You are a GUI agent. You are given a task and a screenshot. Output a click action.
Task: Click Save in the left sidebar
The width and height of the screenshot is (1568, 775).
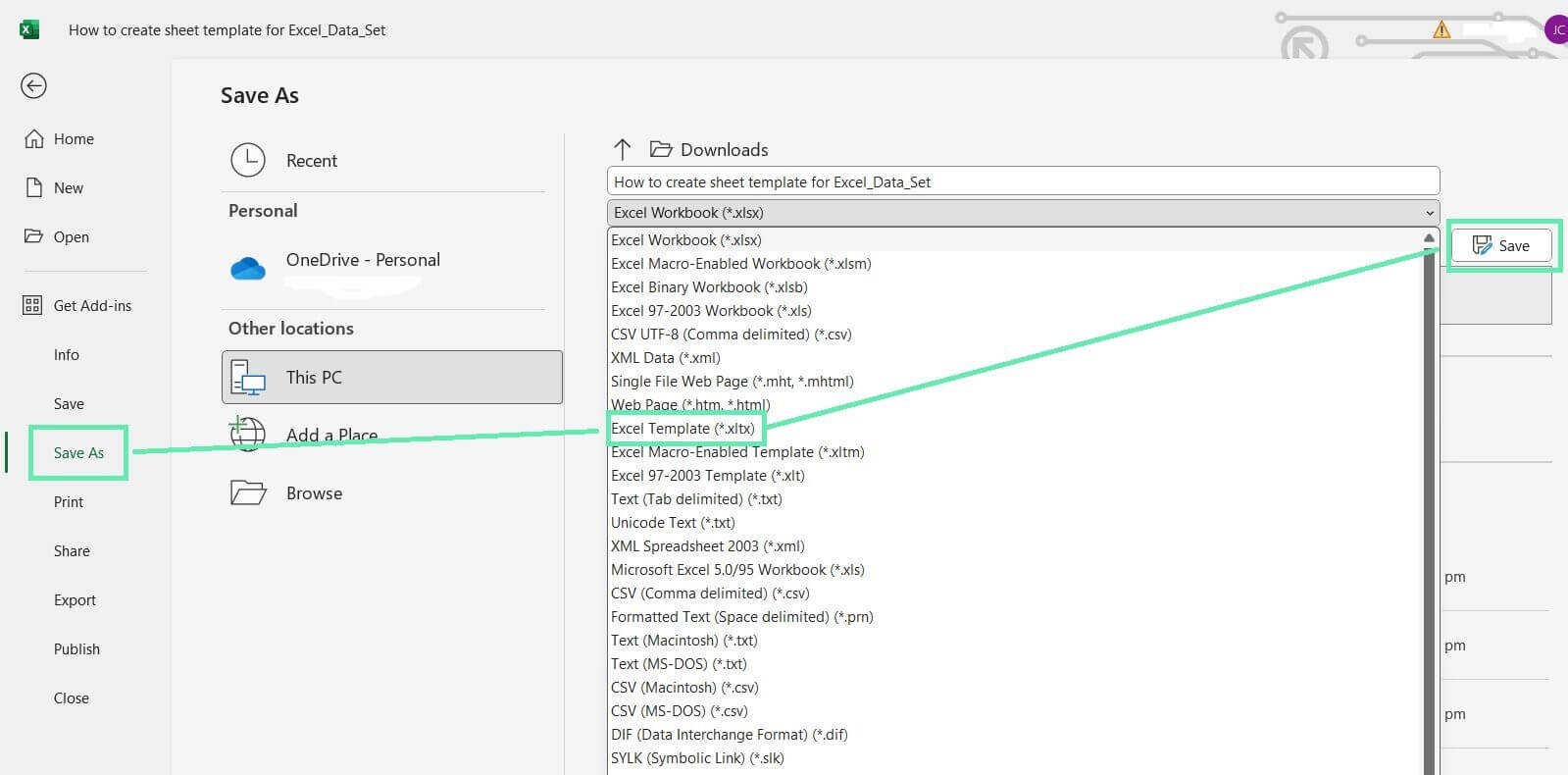[x=69, y=404]
